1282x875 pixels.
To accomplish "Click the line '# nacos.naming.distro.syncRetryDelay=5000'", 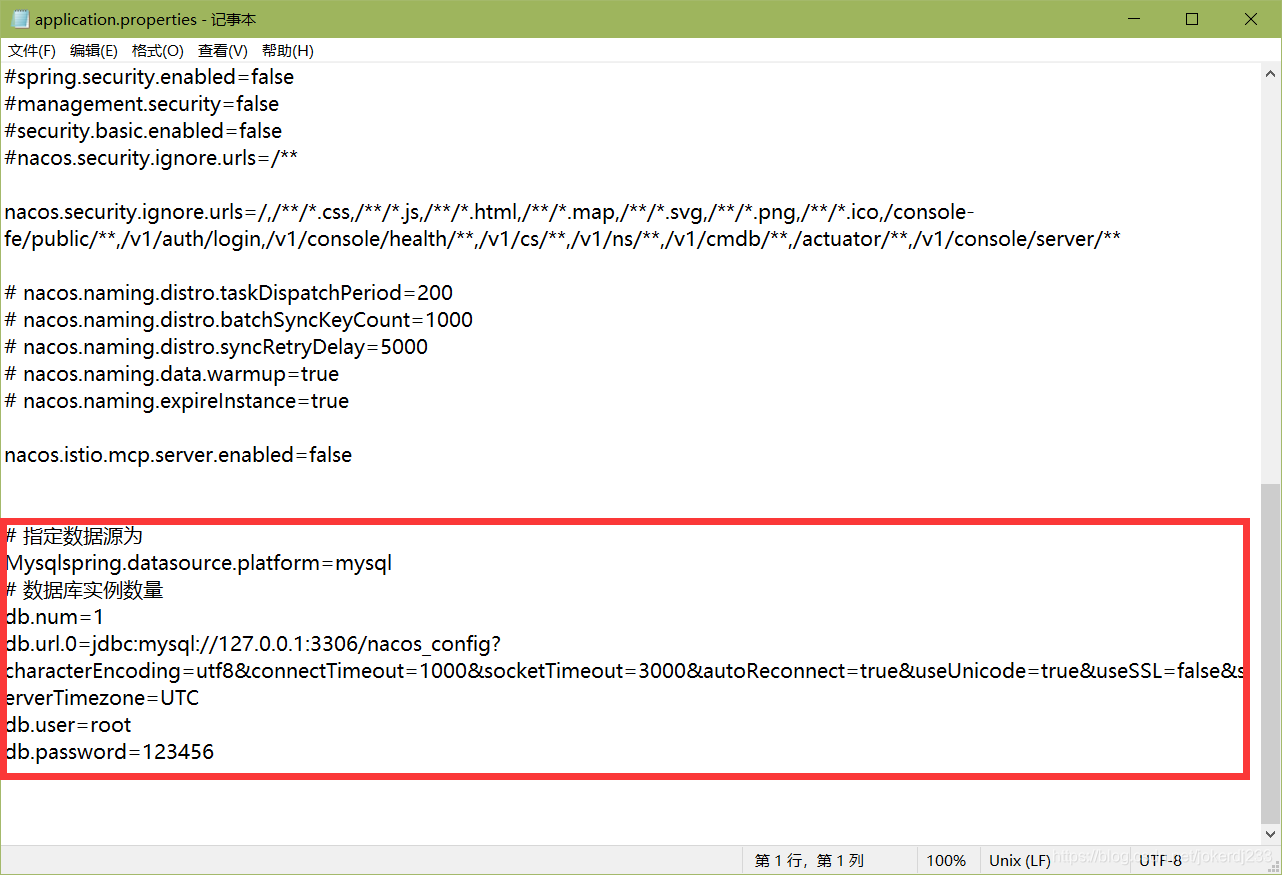I will [216, 347].
